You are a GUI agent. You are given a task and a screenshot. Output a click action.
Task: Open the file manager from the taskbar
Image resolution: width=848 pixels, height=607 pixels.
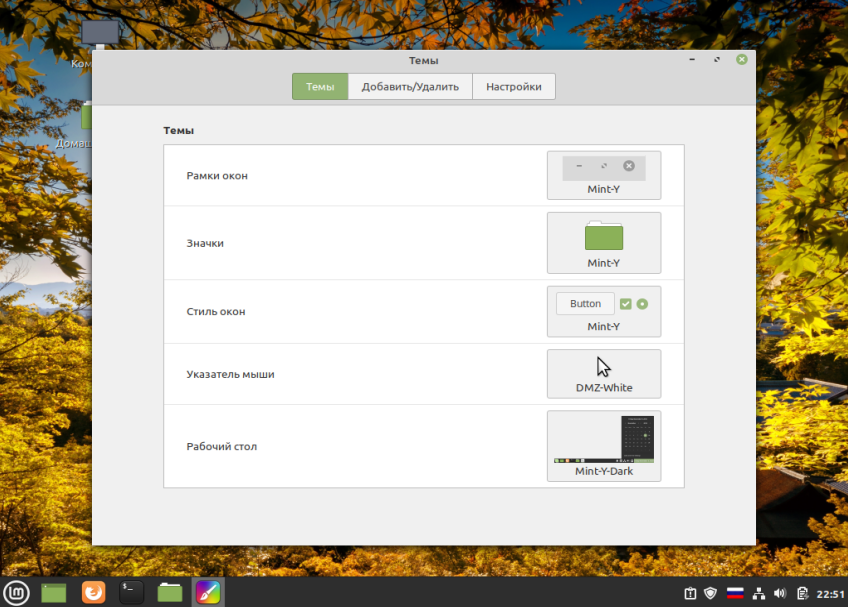tap(170, 592)
